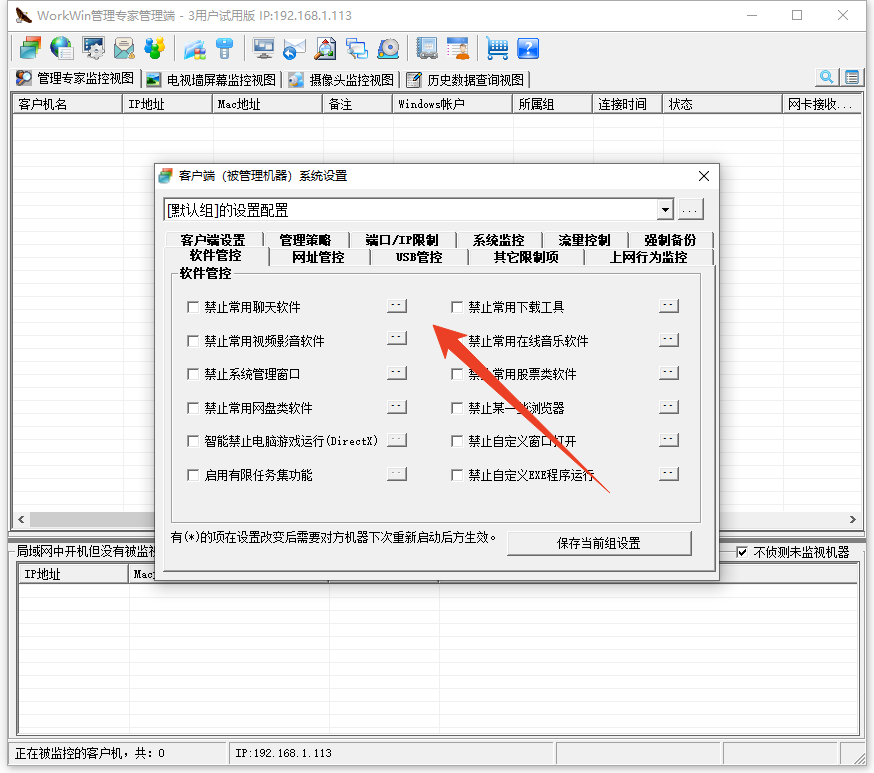Open the 流量控制 tab
Image resolution: width=874 pixels, height=773 pixels.
click(583, 239)
